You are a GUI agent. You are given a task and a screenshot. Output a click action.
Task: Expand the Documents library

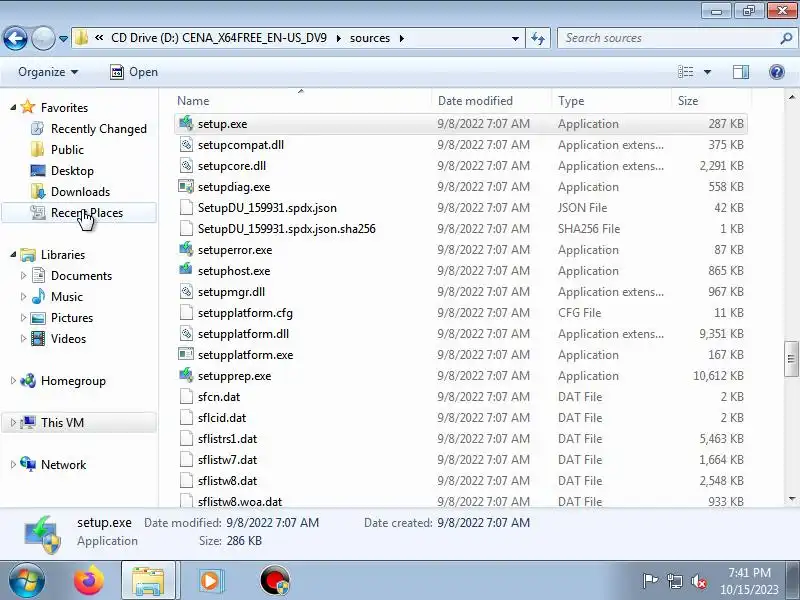pyautogui.click(x=23, y=276)
